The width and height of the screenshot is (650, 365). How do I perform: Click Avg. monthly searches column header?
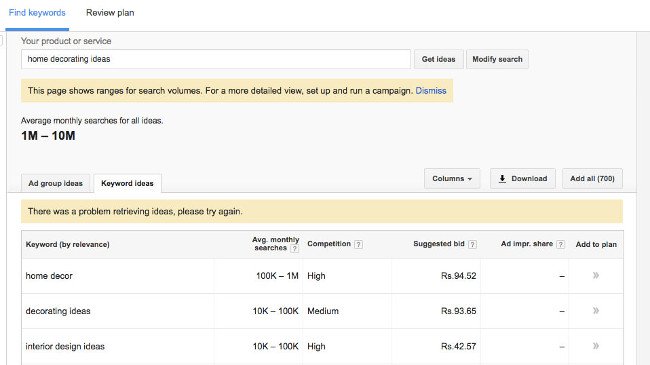pos(275,244)
